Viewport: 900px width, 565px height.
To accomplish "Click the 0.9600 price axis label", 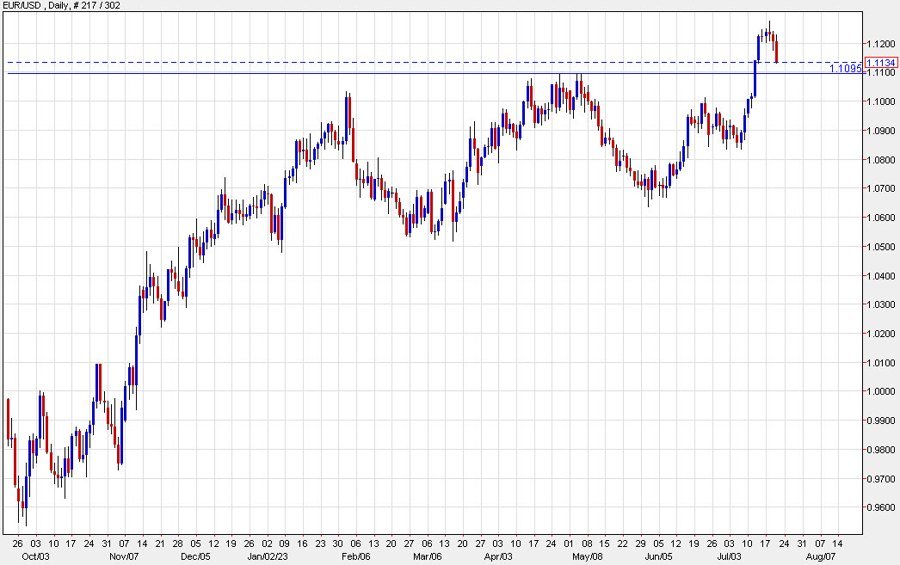I will (875, 508).
